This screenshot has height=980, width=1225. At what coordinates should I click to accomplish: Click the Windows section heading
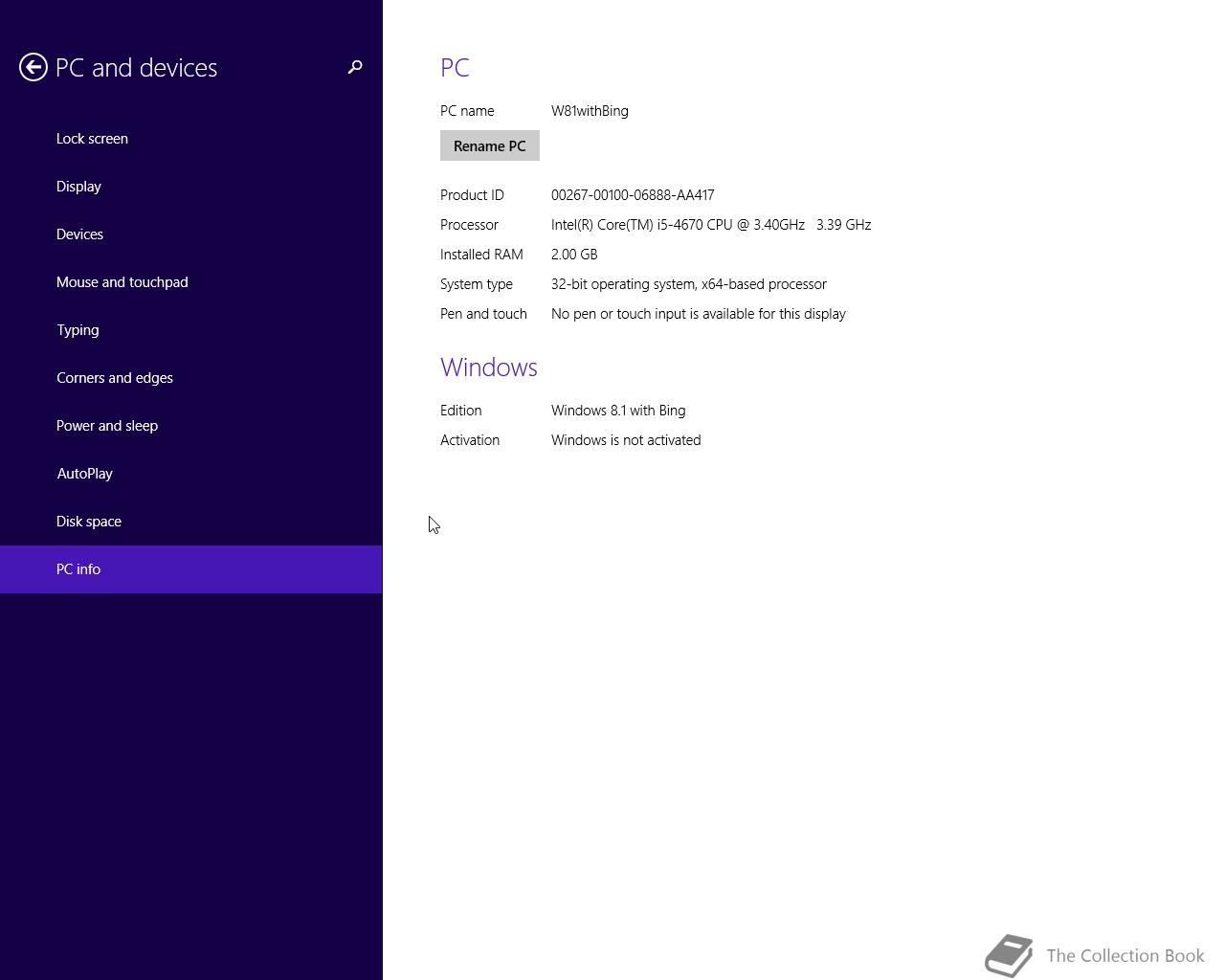[x=489, y=367]
